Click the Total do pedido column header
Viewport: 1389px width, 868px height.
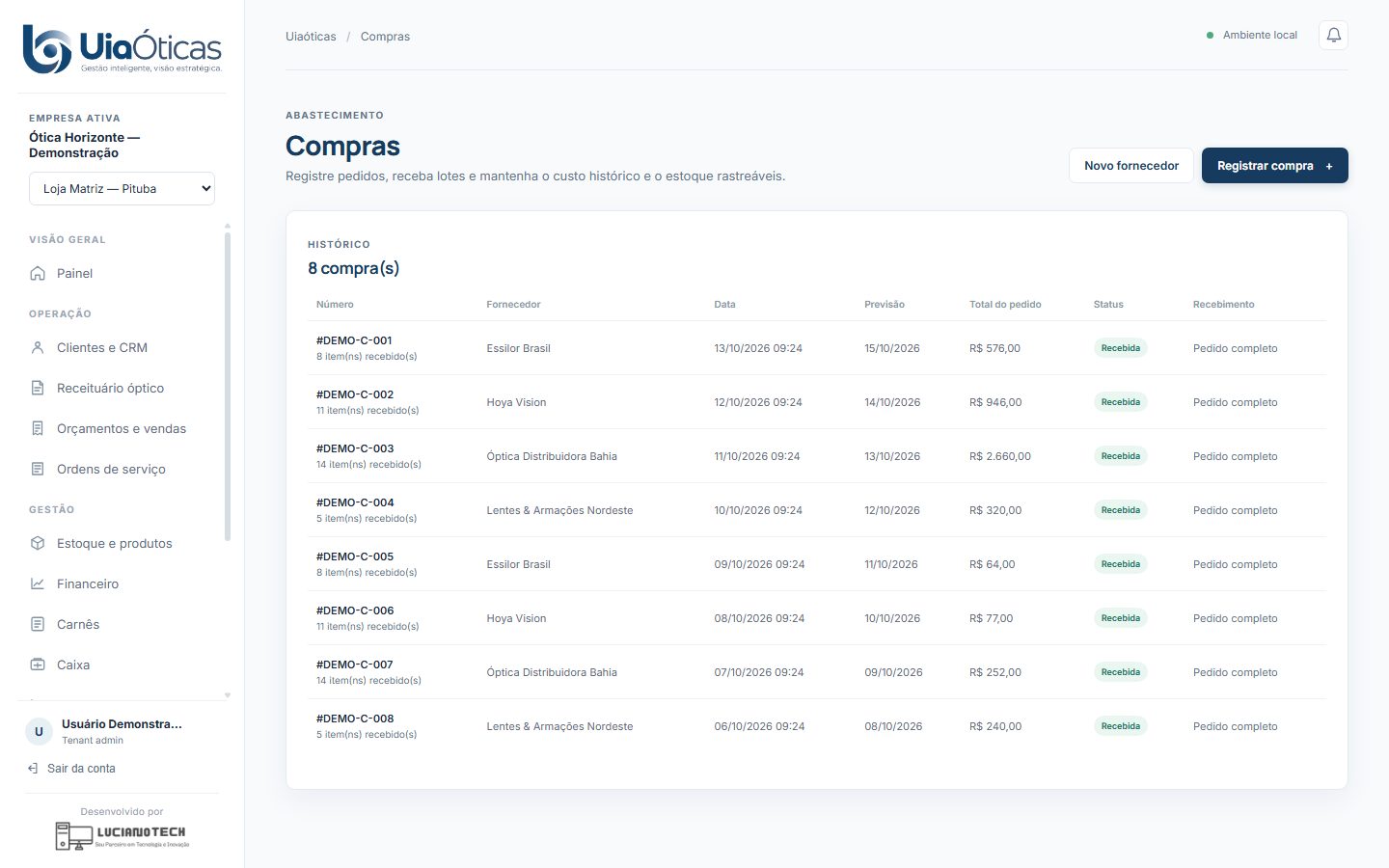click(1005, 304)
